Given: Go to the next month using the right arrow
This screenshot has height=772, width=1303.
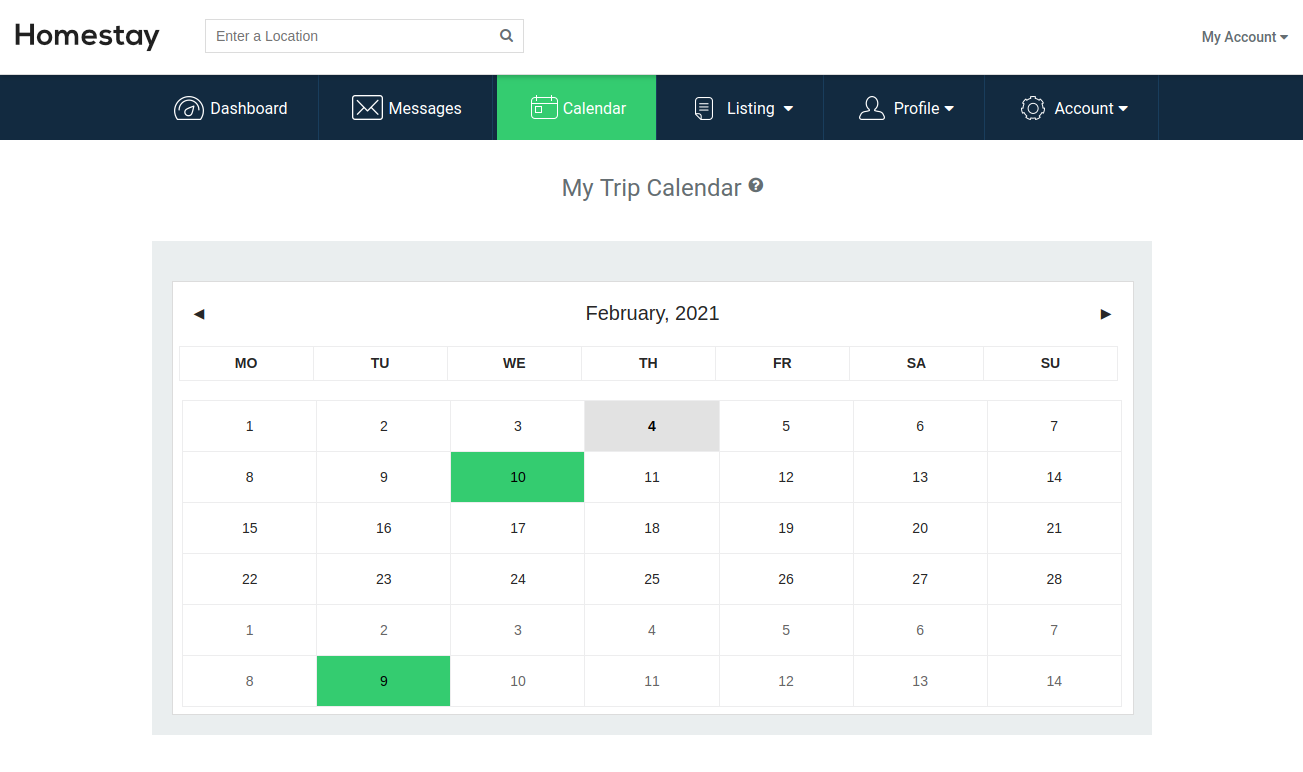Looking at the screenshot, I should 1105,314.
